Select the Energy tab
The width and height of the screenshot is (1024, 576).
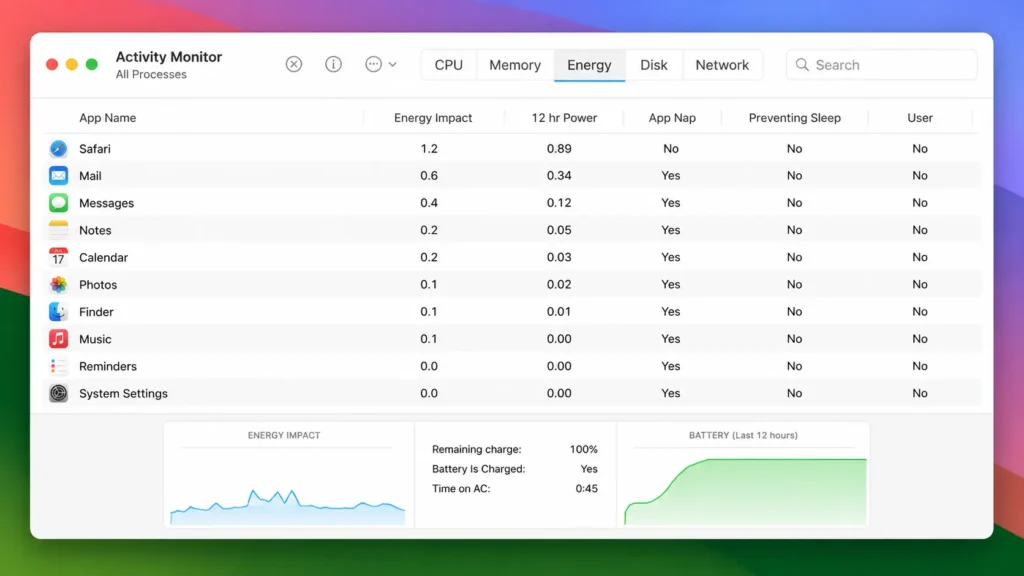(x=589, y=65)
